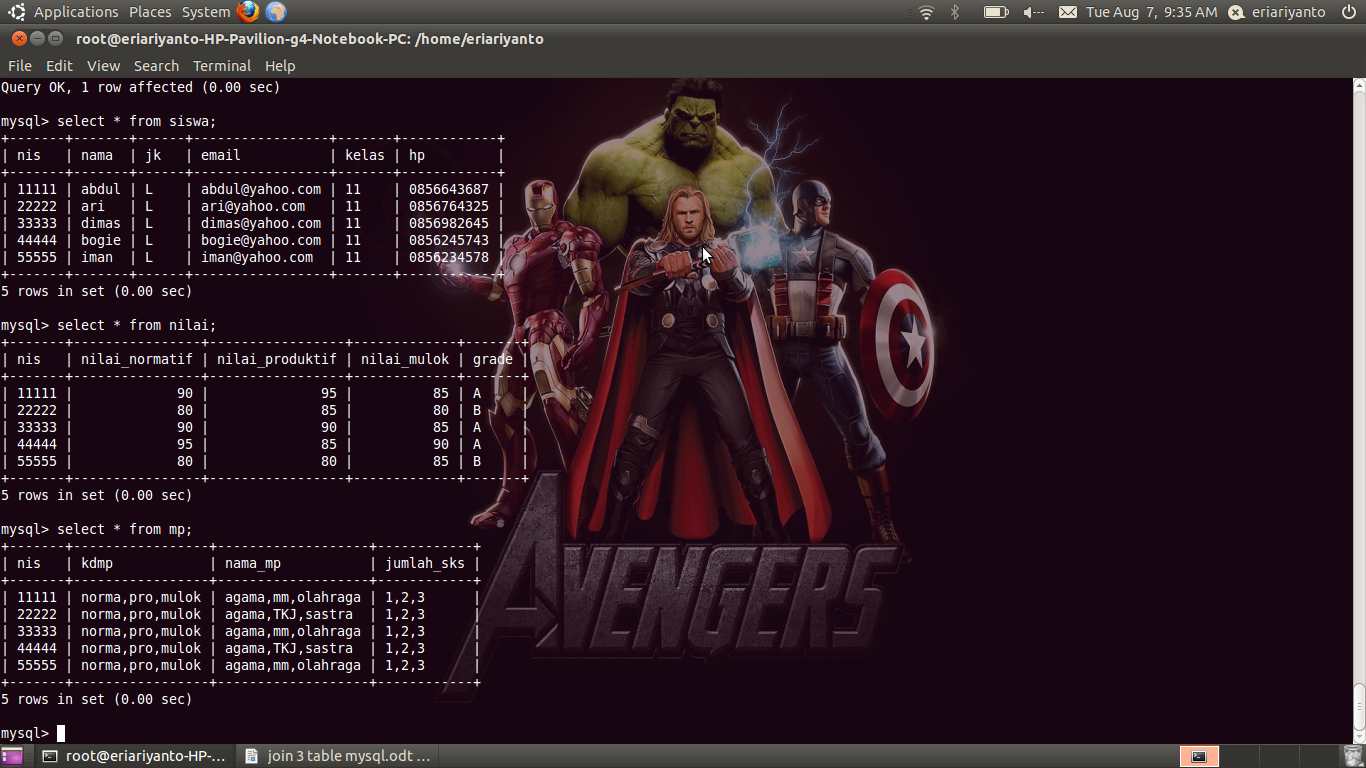
Task: Click the phone number '0856245743'
Action: click(x=449, y=240)
